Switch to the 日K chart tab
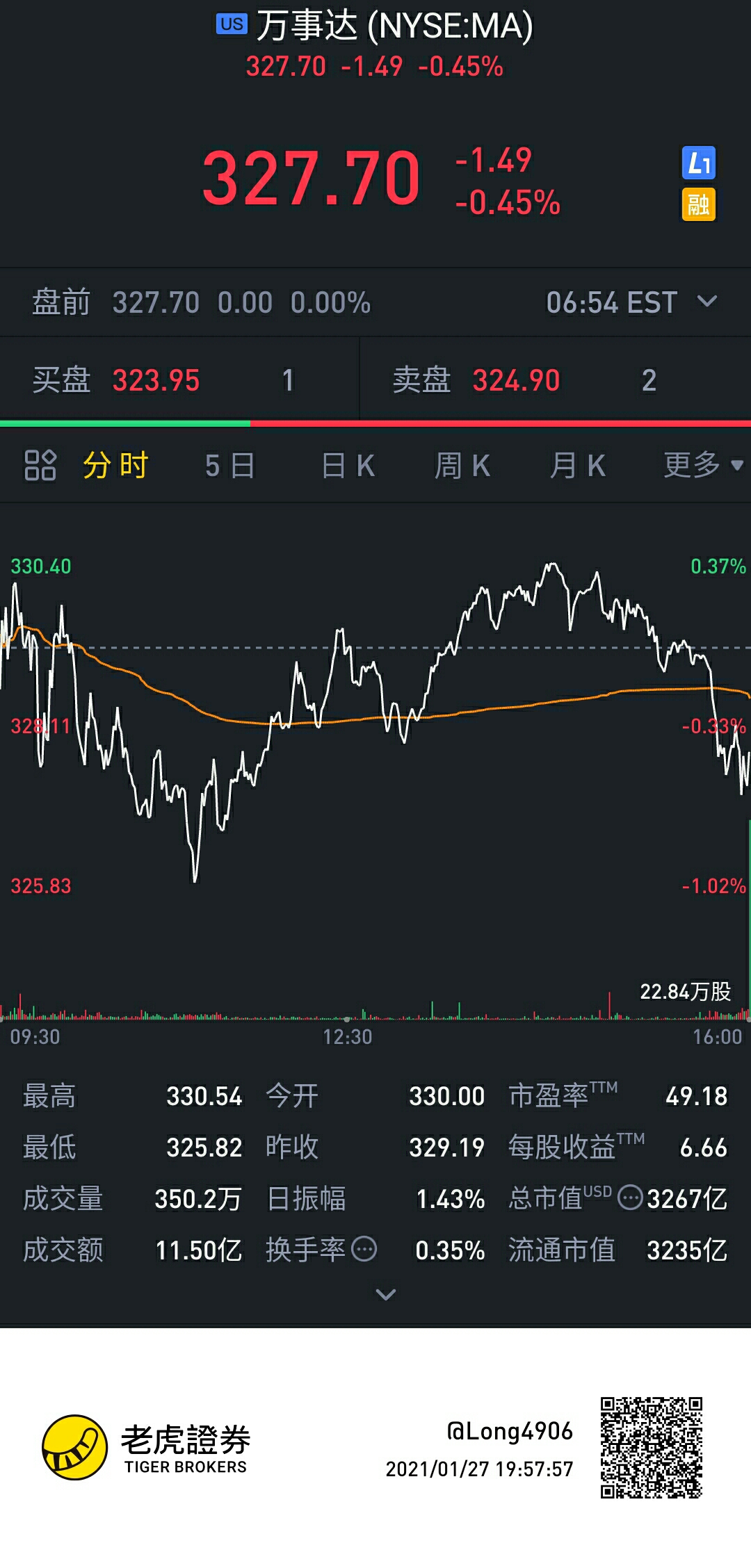The height and width of the screenshot is (1568, 751). (348, 465)
